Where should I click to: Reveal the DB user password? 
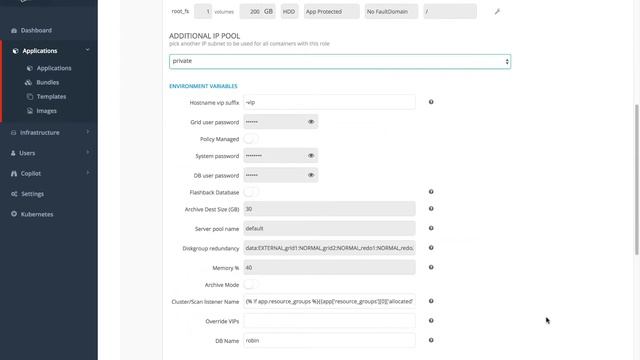coord(311,176)
